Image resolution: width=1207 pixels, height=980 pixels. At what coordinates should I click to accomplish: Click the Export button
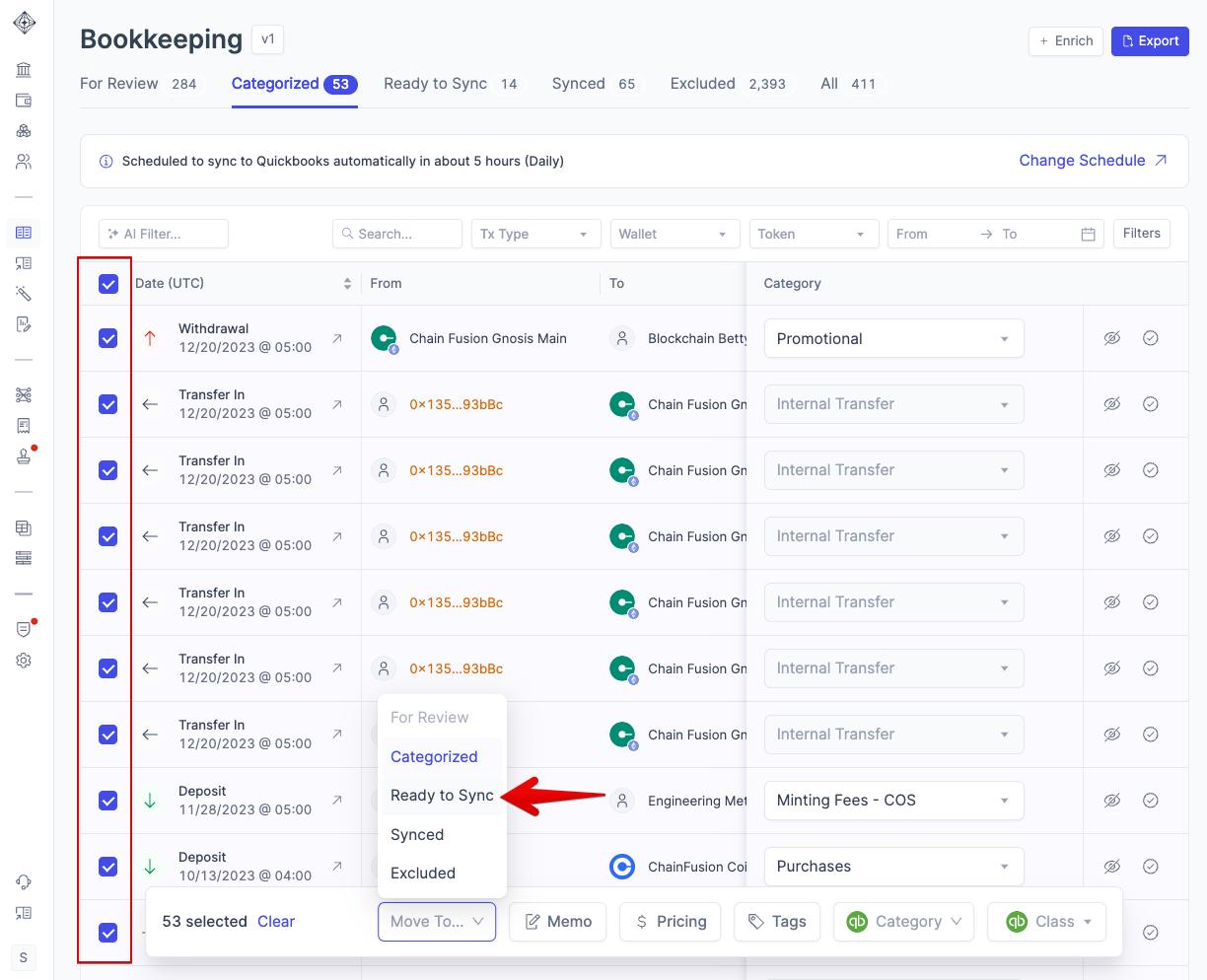(1150, 41)
